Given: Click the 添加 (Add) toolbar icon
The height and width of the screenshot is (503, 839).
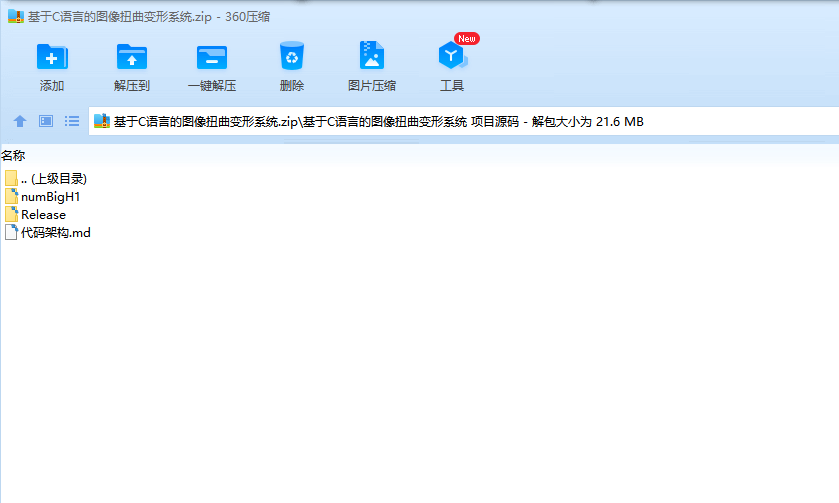Looking at the screenshot, I should coord(52,57).
